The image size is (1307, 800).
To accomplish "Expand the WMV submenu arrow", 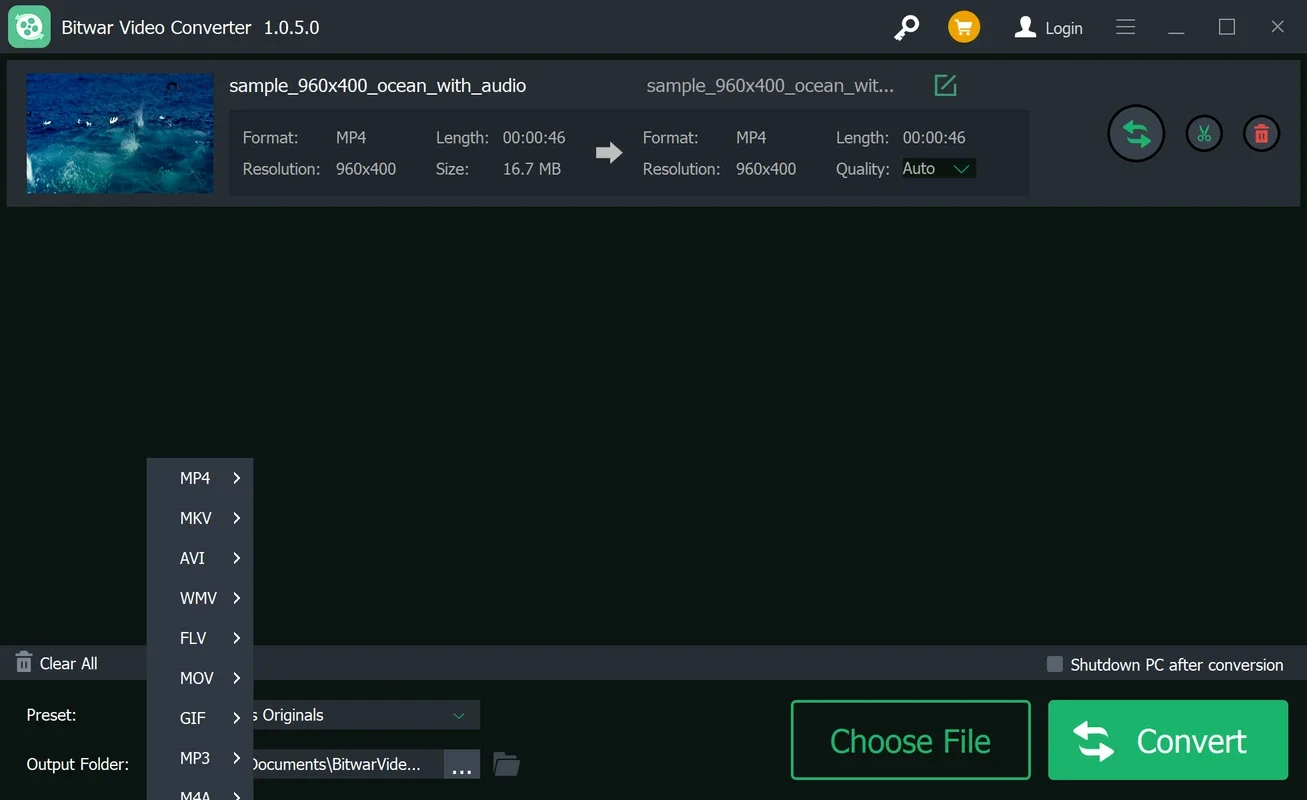I will 237,598.
